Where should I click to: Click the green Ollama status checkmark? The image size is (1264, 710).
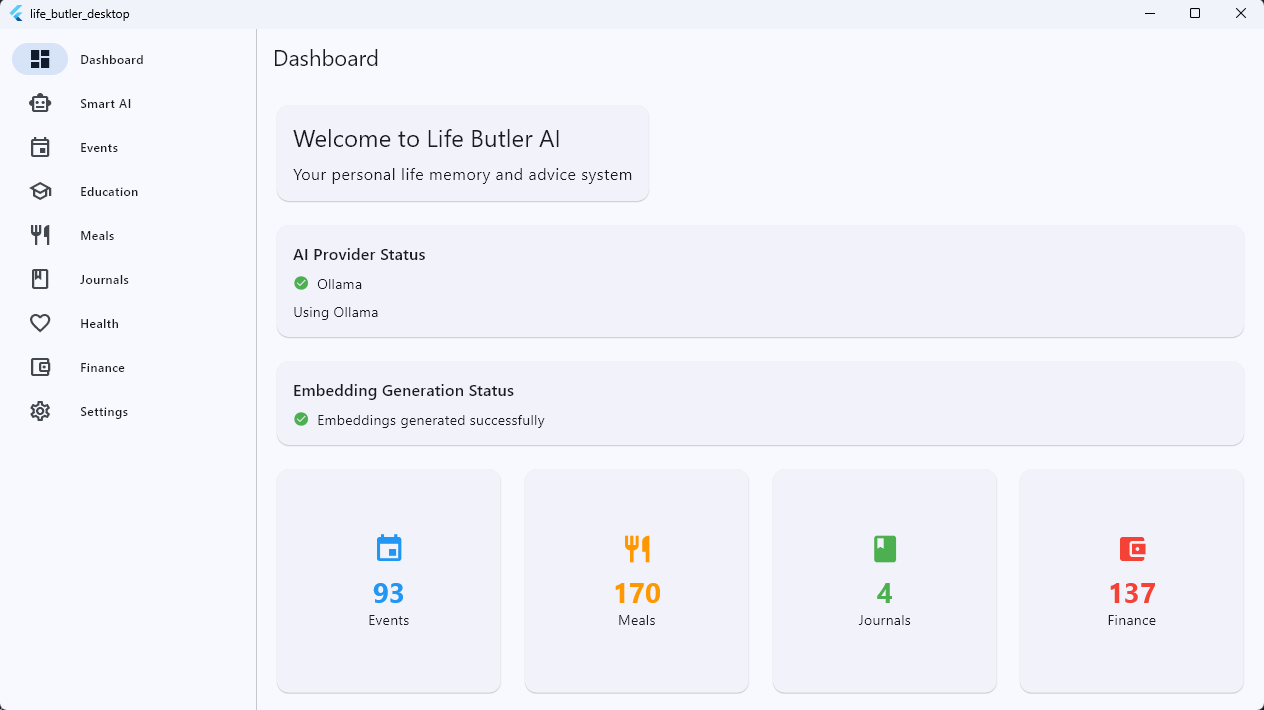[x=301, y=284]
